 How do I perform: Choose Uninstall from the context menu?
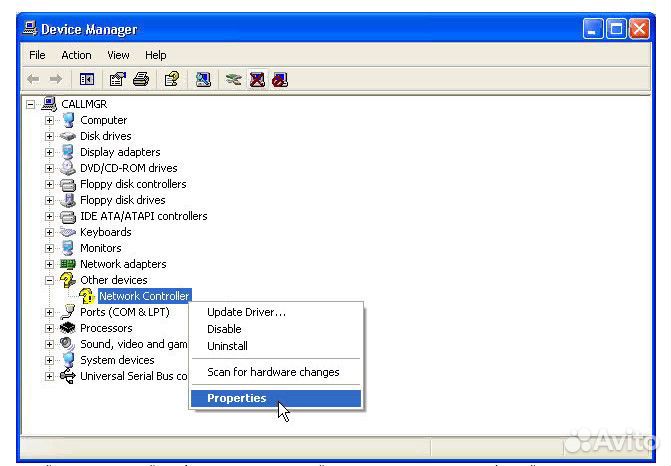pyautogui.click(x=227, y=346)
